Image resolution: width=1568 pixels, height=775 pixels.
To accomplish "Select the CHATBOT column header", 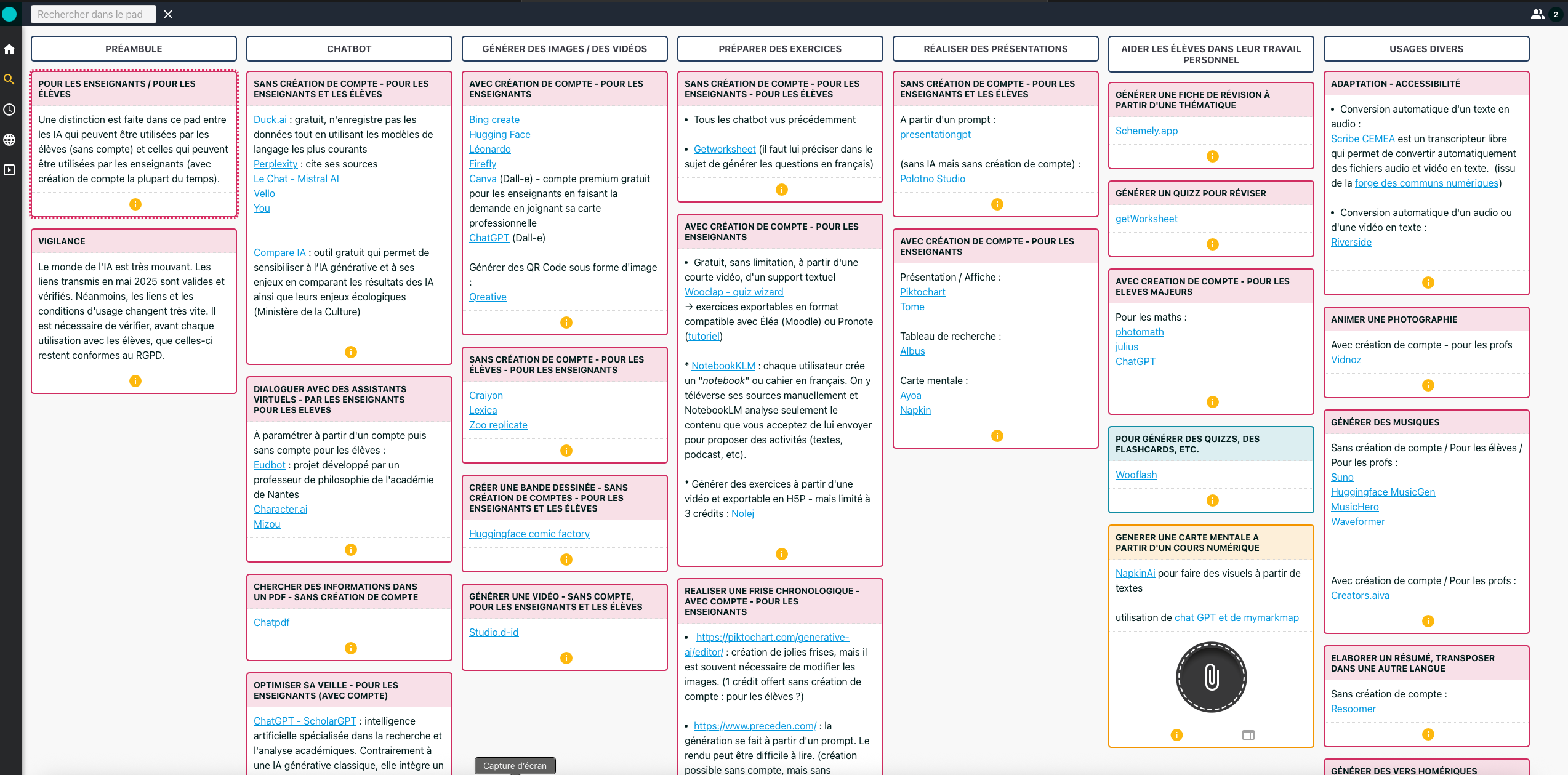I will coord(349,49).
